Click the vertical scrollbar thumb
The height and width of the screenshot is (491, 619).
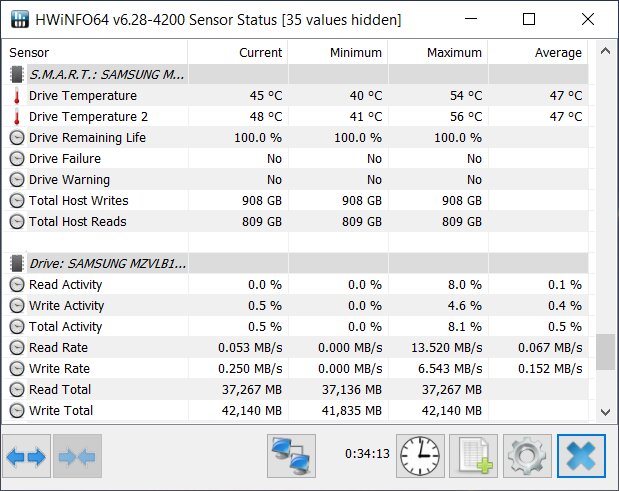pos(605,352)
